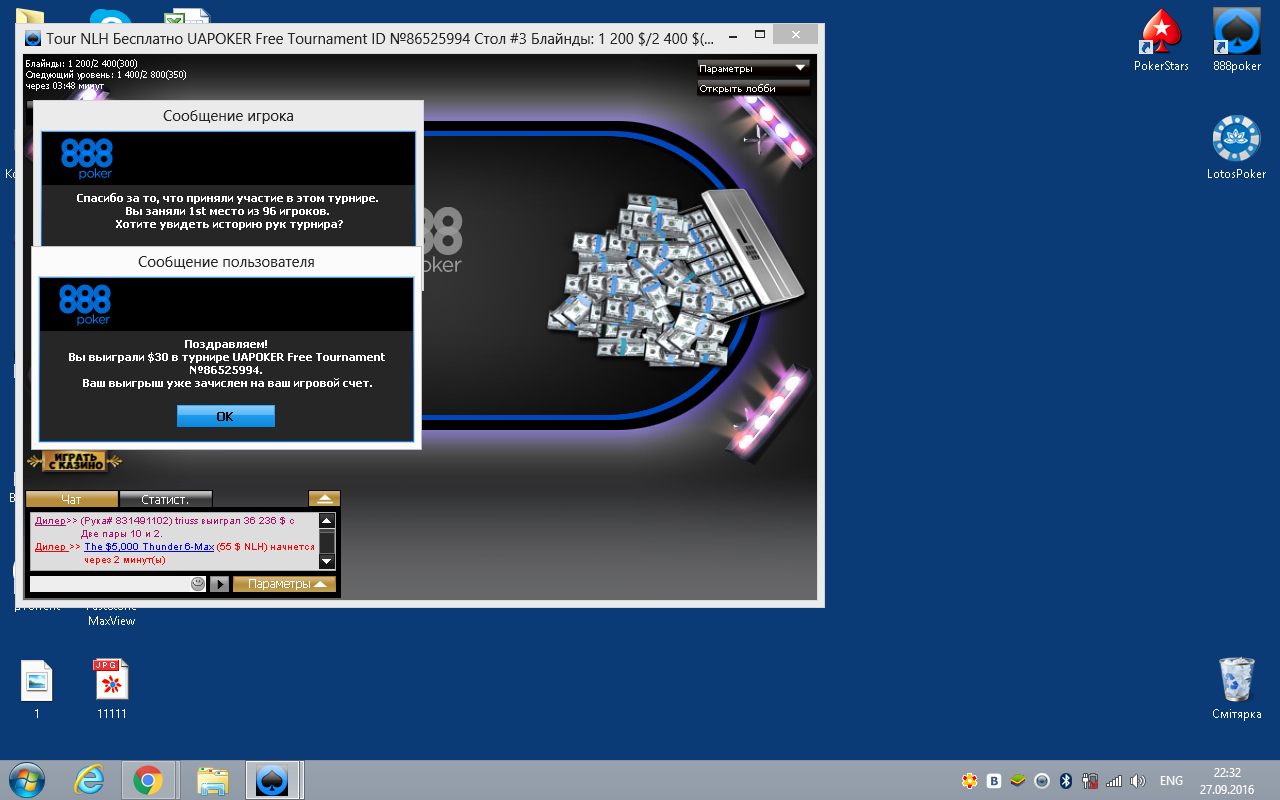
Task: Click the colorful flower tray icon
Action: (x=969, y=781)
